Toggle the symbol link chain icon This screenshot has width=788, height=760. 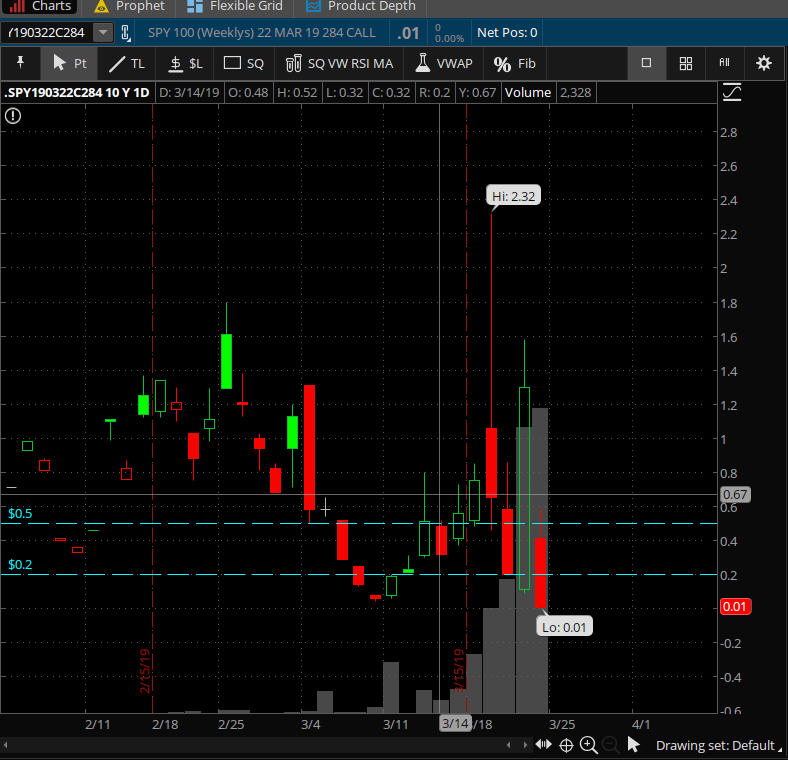click(x=126, y=33)
